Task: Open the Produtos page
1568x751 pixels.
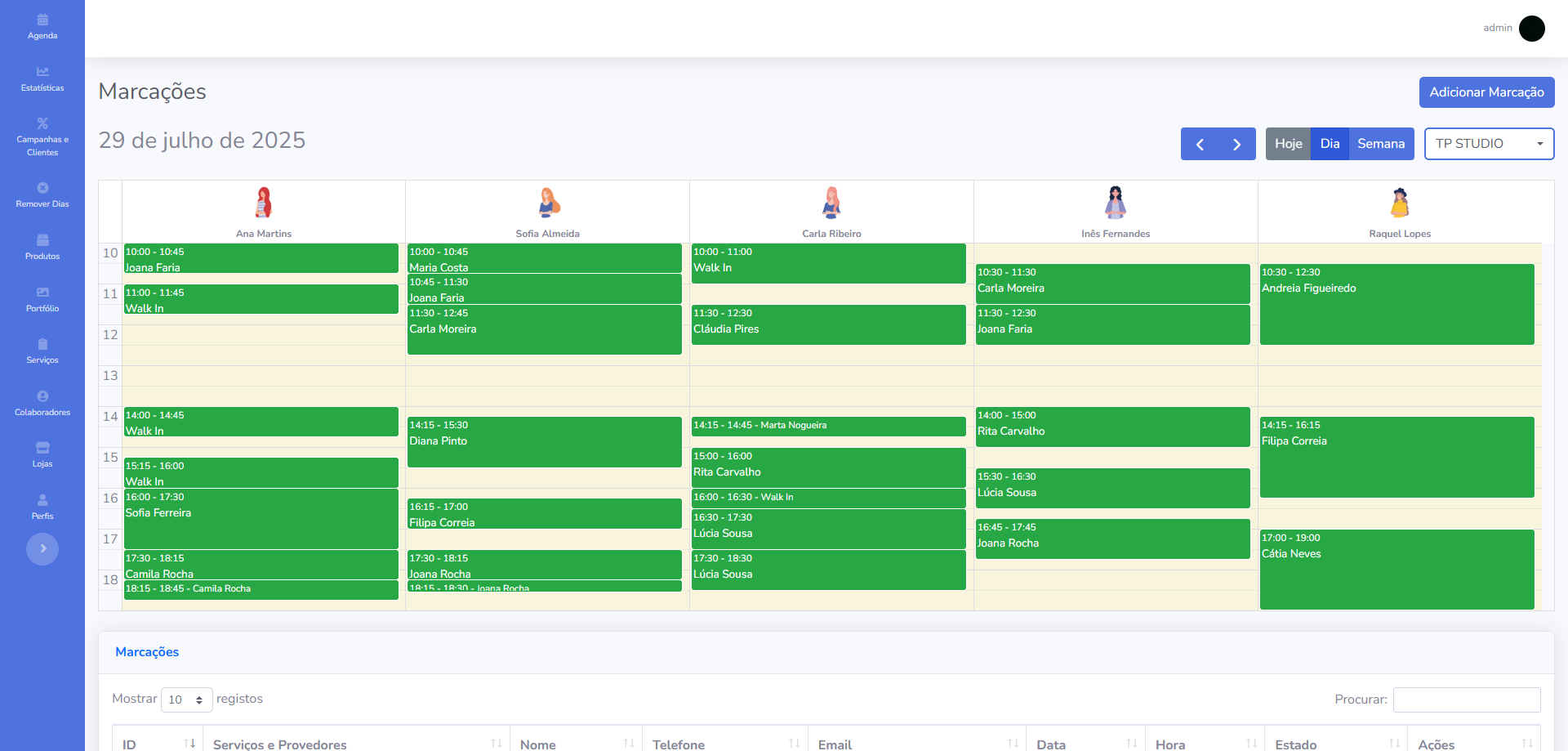Action: tap(42, 247)
